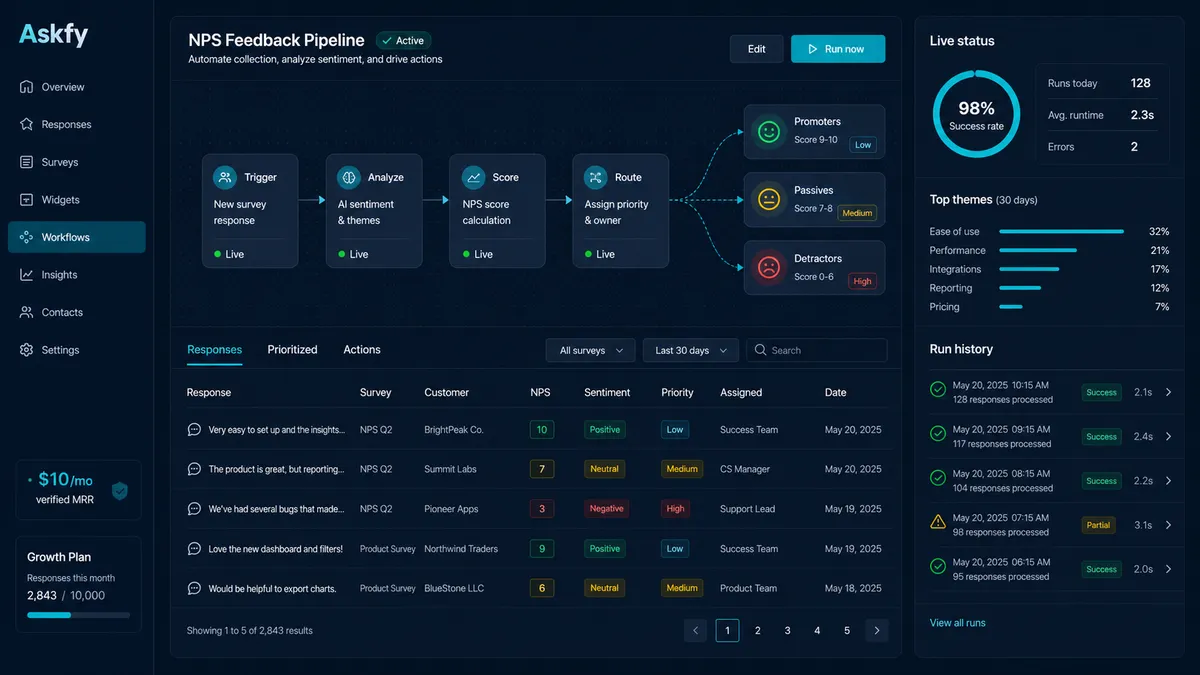
Task: Click the chat bubble icon for Summit Labs response
Action: pos(194,469)
